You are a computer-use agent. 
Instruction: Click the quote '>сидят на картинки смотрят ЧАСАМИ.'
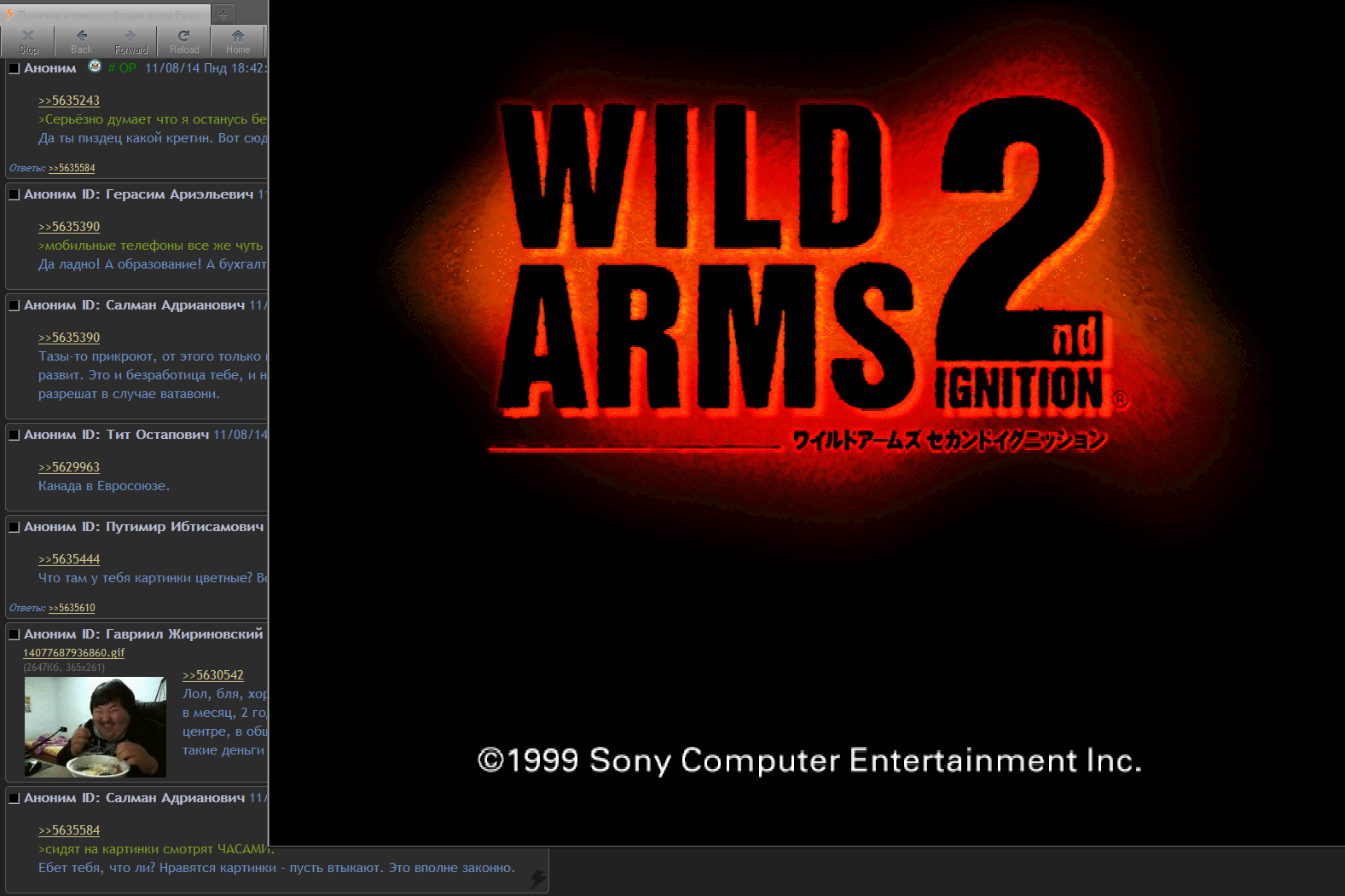click(x=156, y=849)
